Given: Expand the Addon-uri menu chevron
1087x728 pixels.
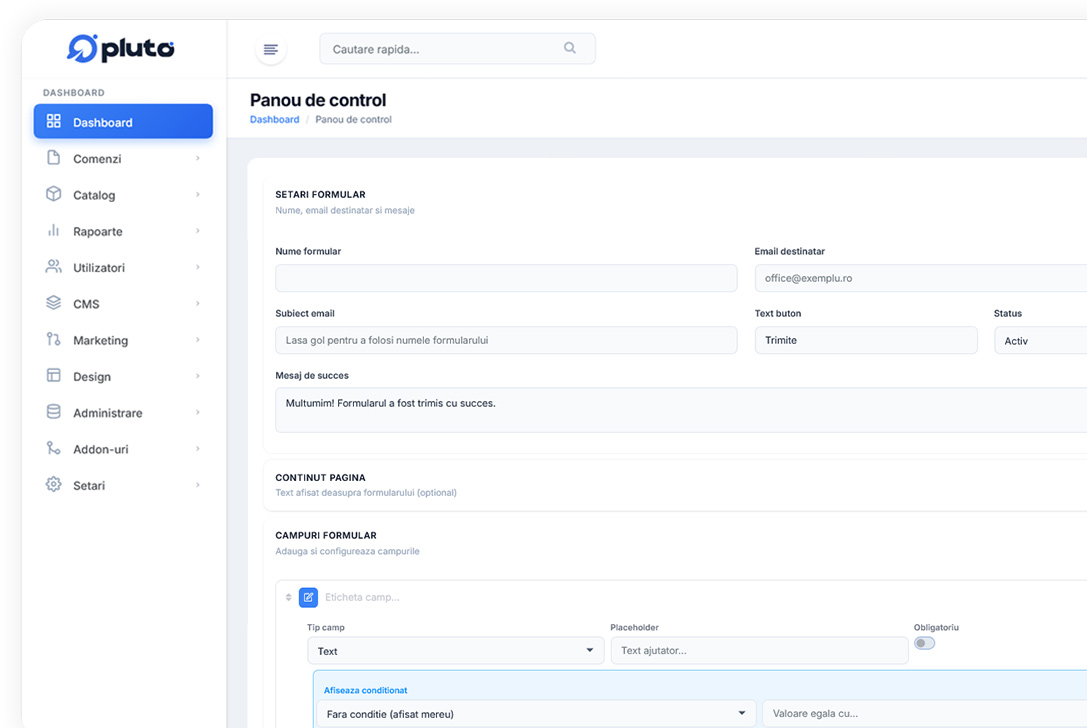Looking at the screenshot, I should click(x=198, y=449).
